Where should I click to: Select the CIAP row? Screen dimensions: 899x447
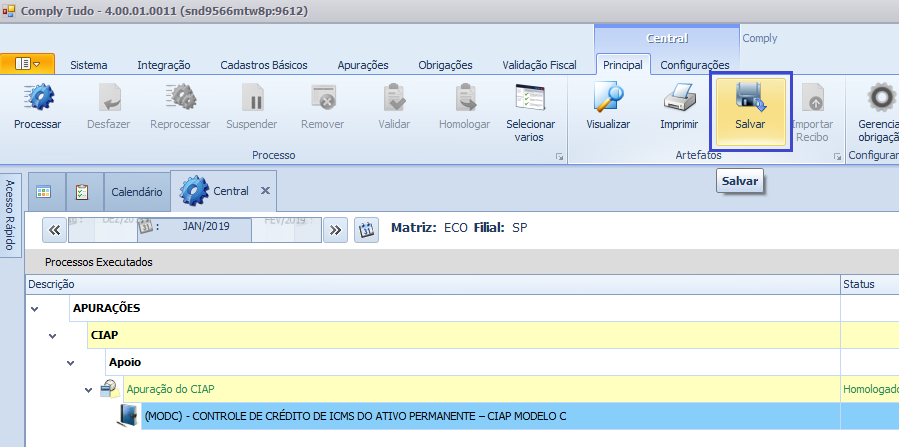coord(464,335)
